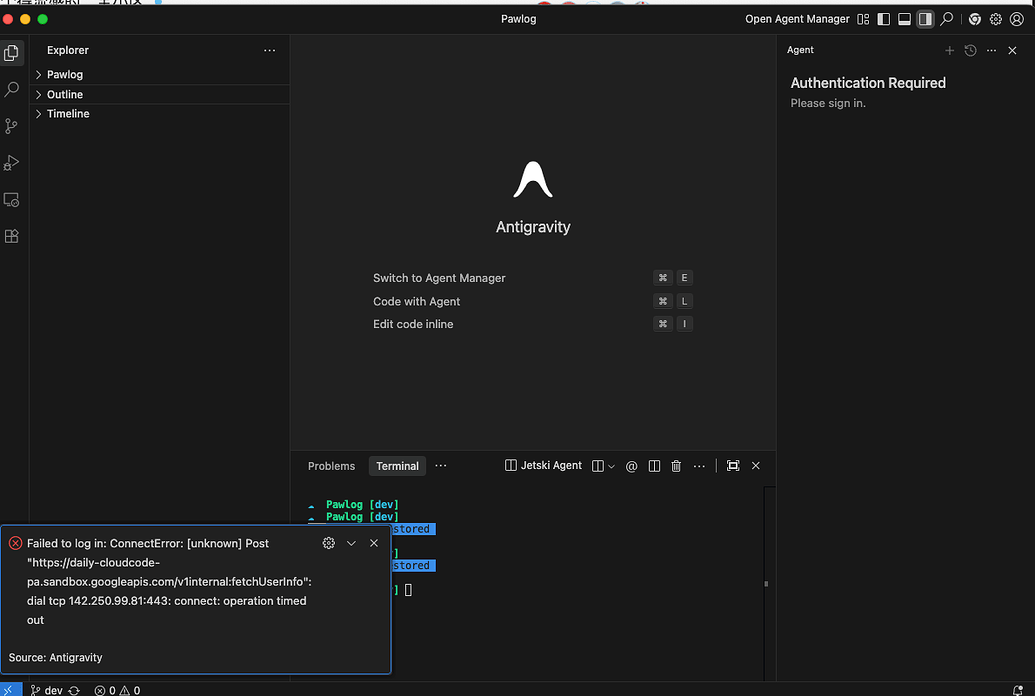This screenshot has height=696, width=1035.
Task: Click the Please sign in text
Action: (828, 103)
